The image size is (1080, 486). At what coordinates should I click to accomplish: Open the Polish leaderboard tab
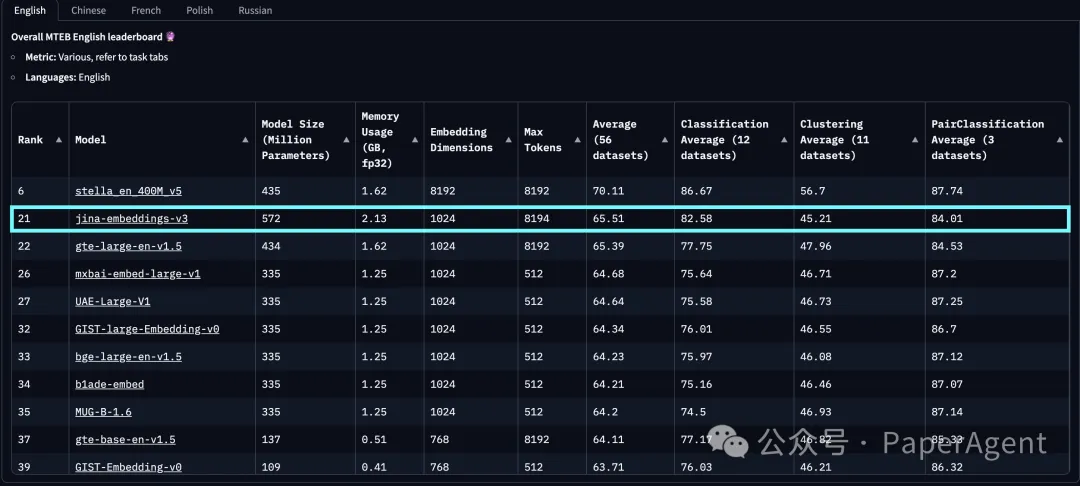coord(199,10)
